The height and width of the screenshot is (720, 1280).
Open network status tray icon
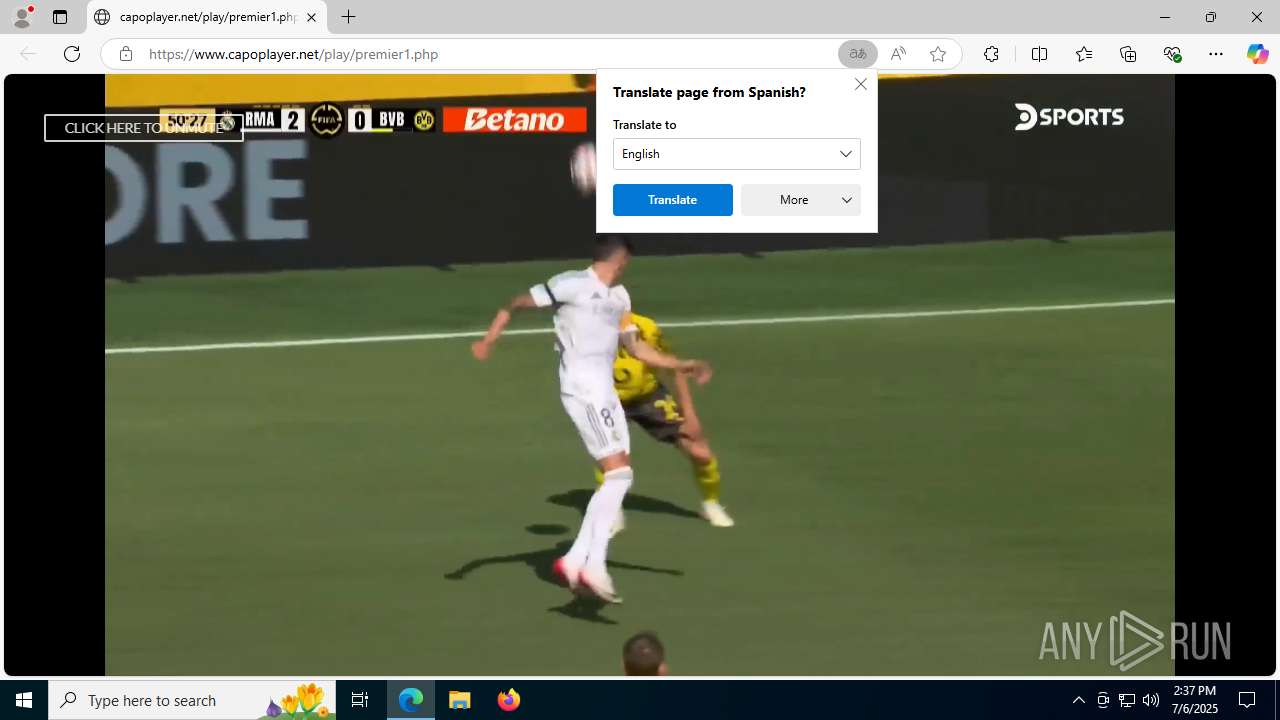(x=1127, y=700)
